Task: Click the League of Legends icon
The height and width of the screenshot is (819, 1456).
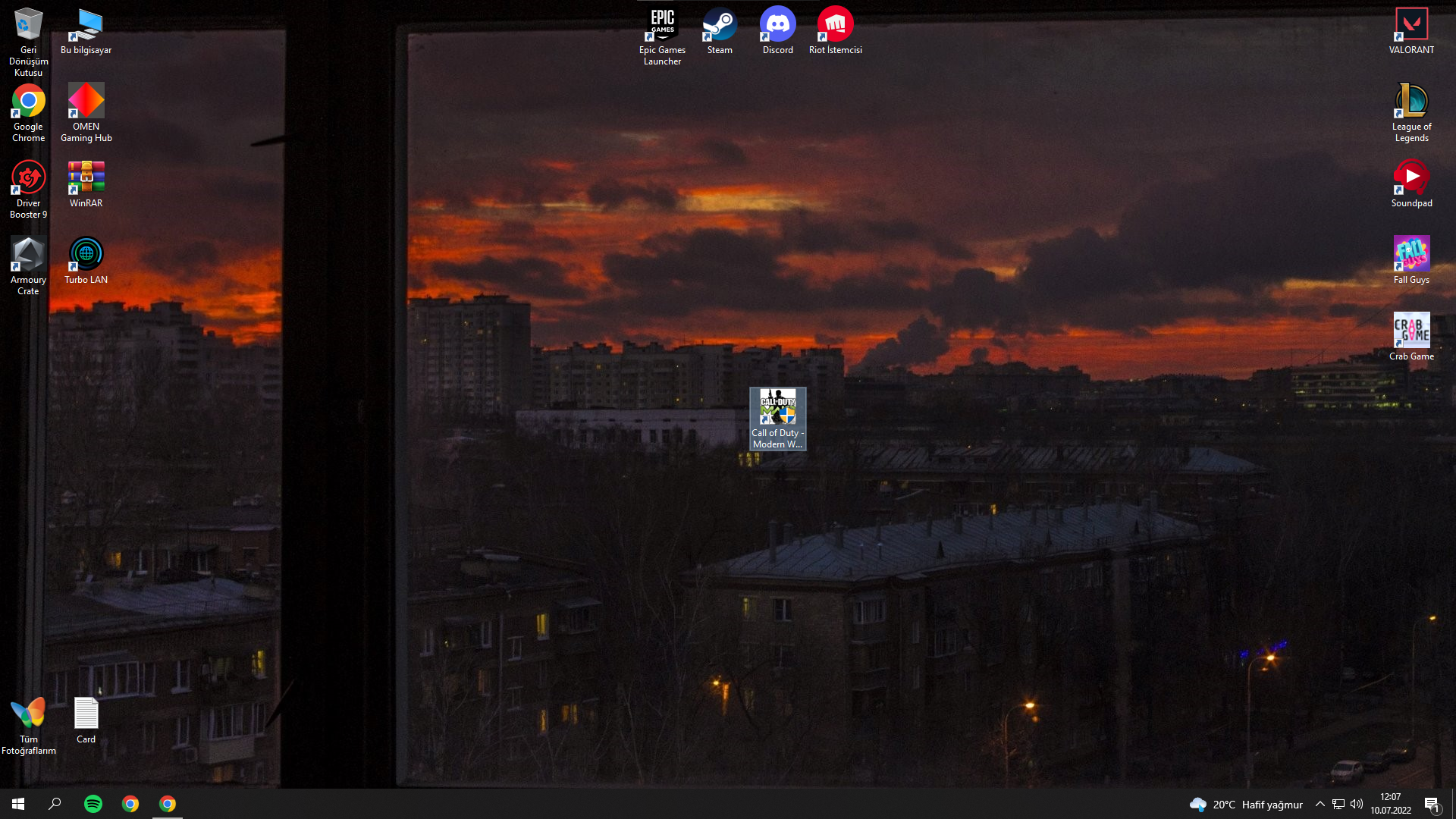Action: [1411, 102]
